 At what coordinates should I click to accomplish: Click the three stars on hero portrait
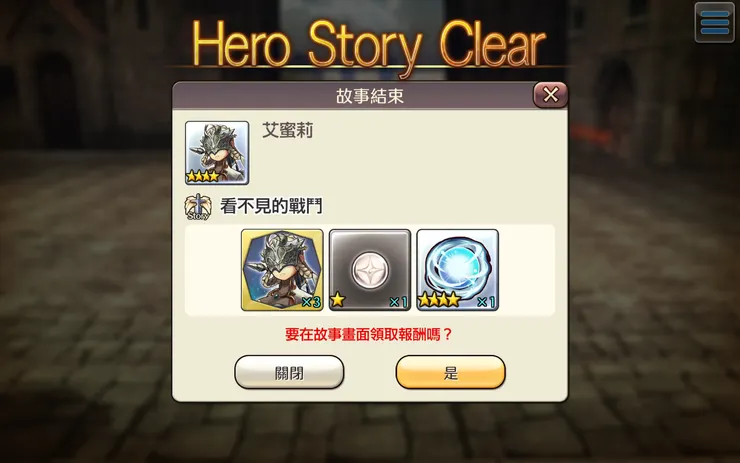[x=203, y=176]
